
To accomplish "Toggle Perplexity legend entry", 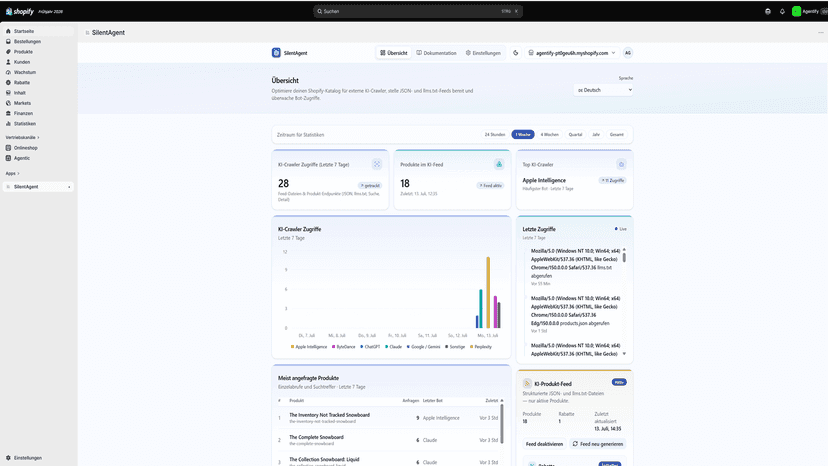I will (481, 347).
